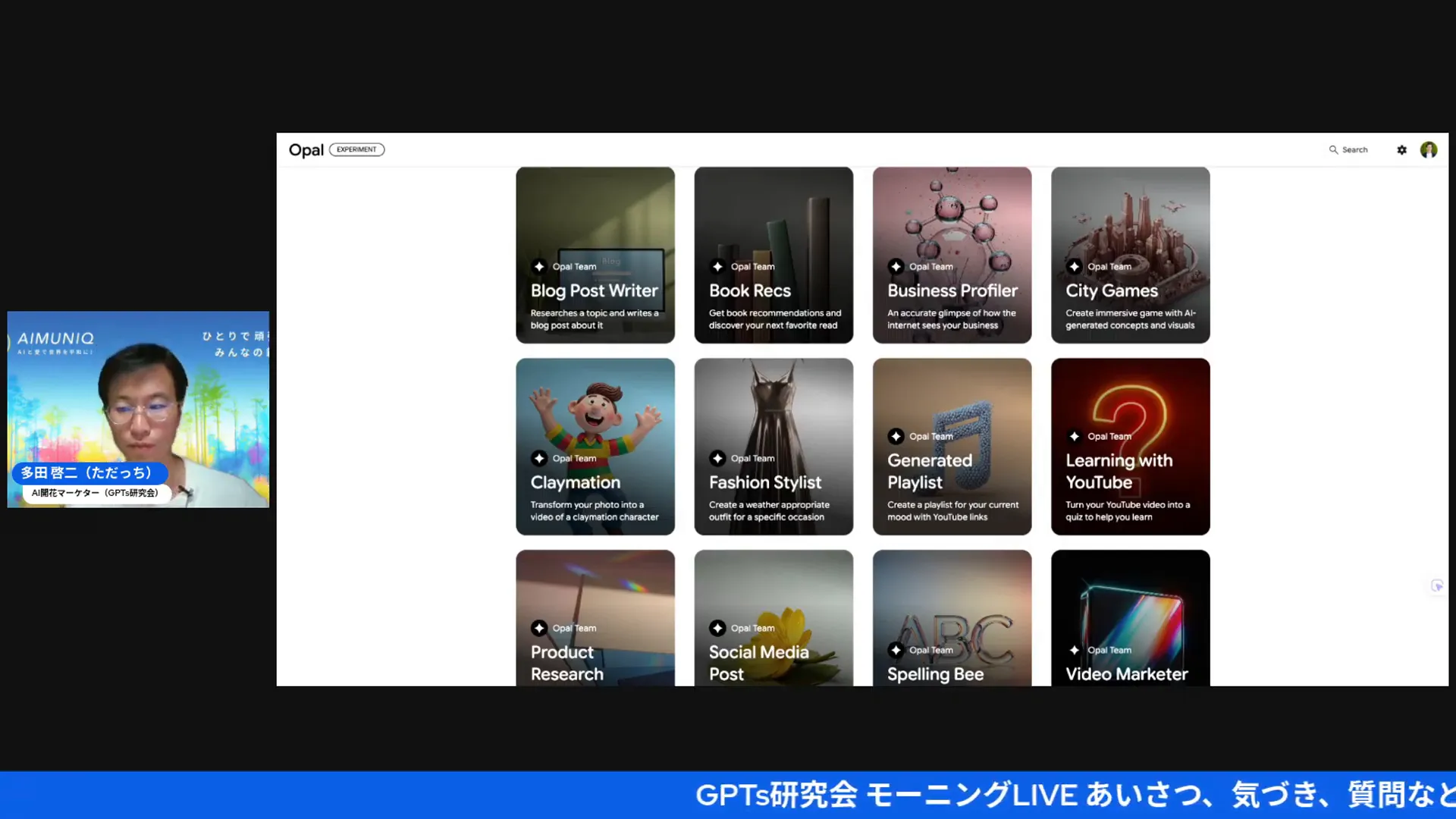
Task: Click Opal Team sparkle icon on Book Recs
Action: point(717,266)
